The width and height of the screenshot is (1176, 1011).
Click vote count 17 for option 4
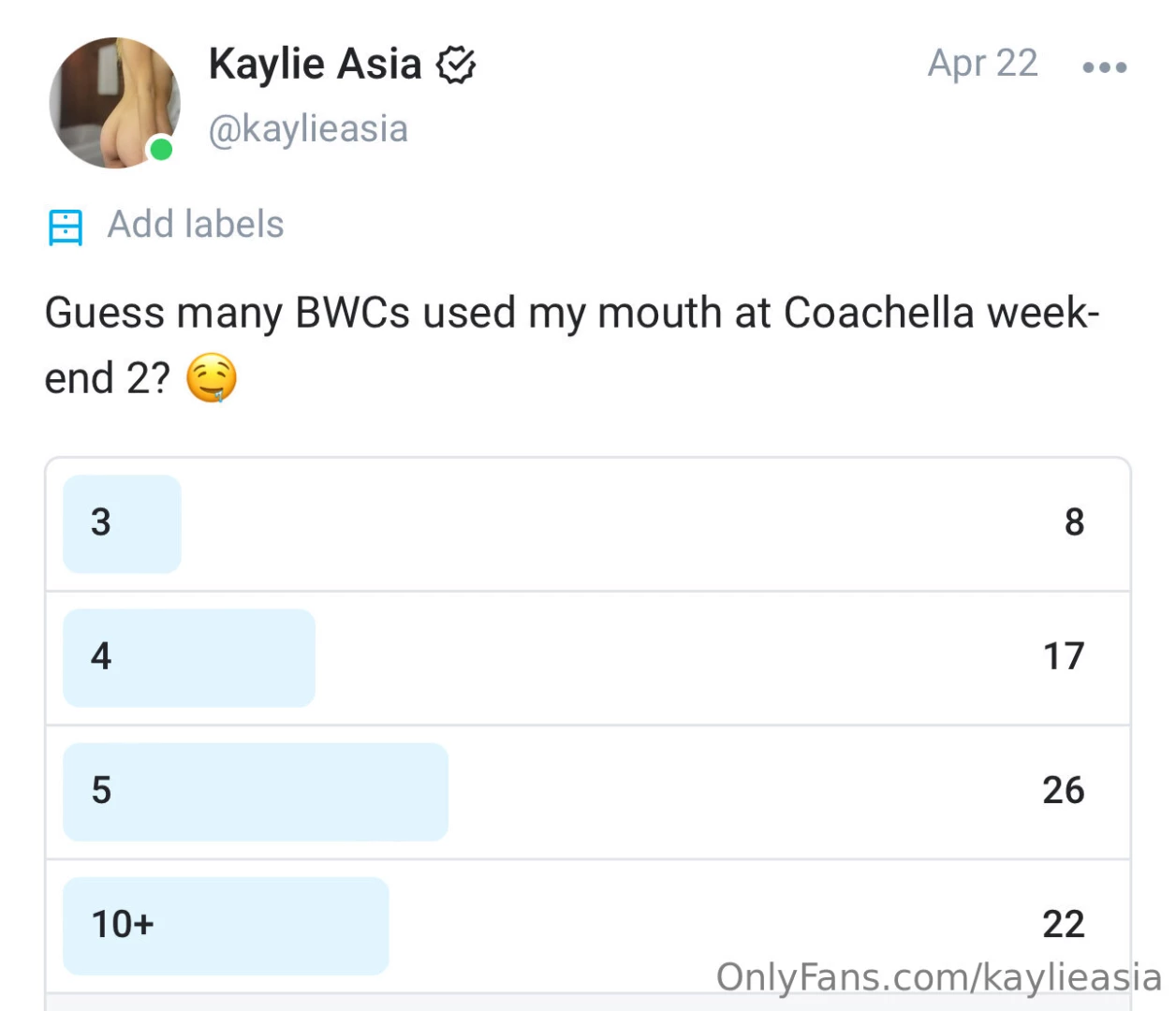1064,656
